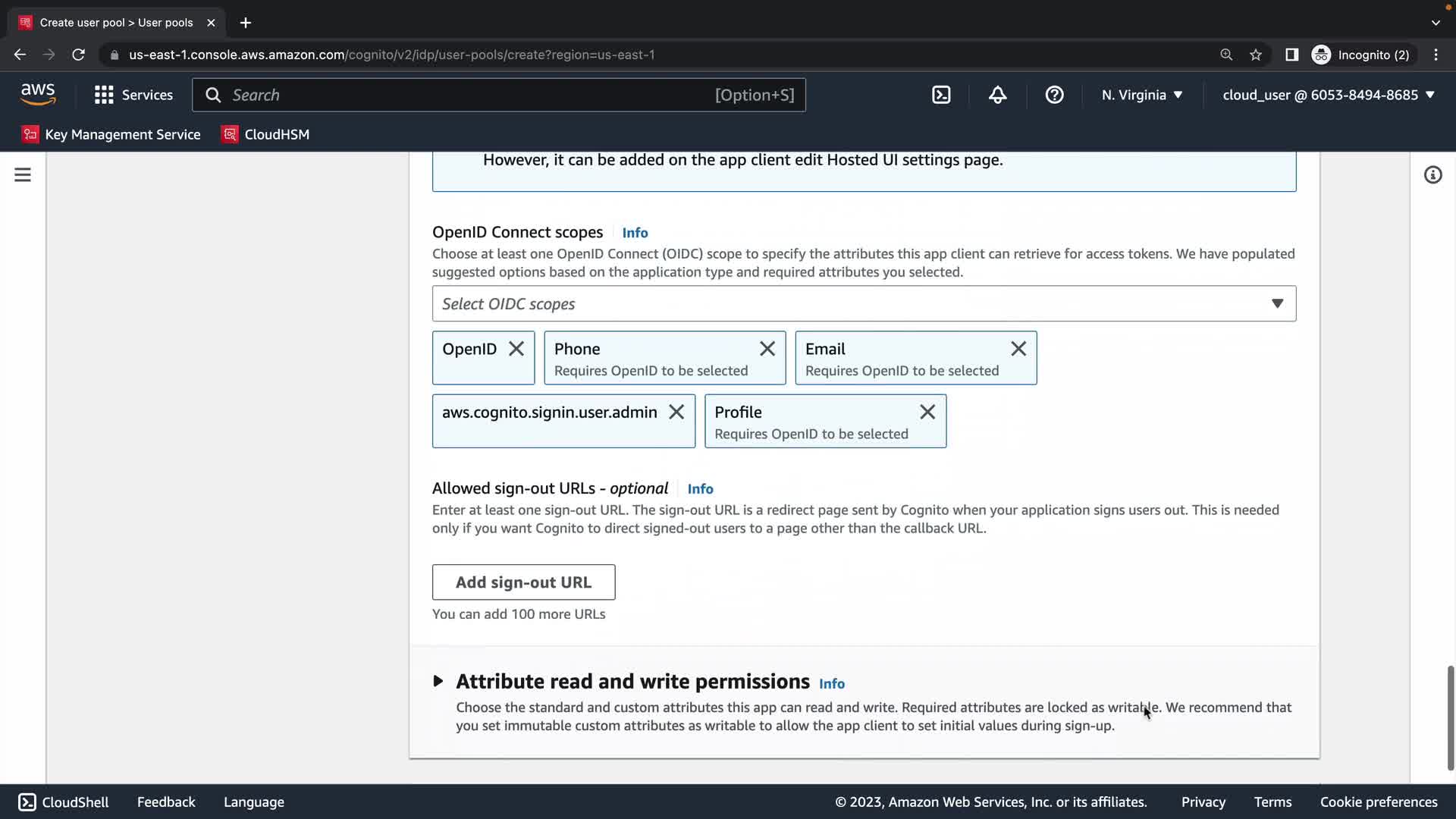
Task: Remove the Email scope token
Action: (x=1018, y=349)
